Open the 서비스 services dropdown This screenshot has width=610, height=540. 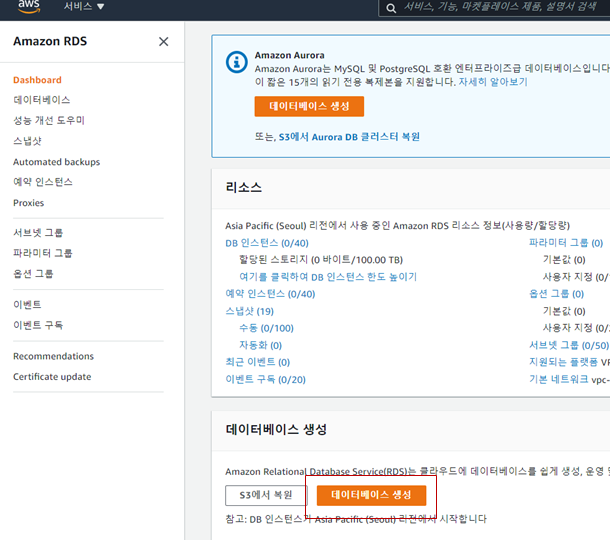coord(84,6)
